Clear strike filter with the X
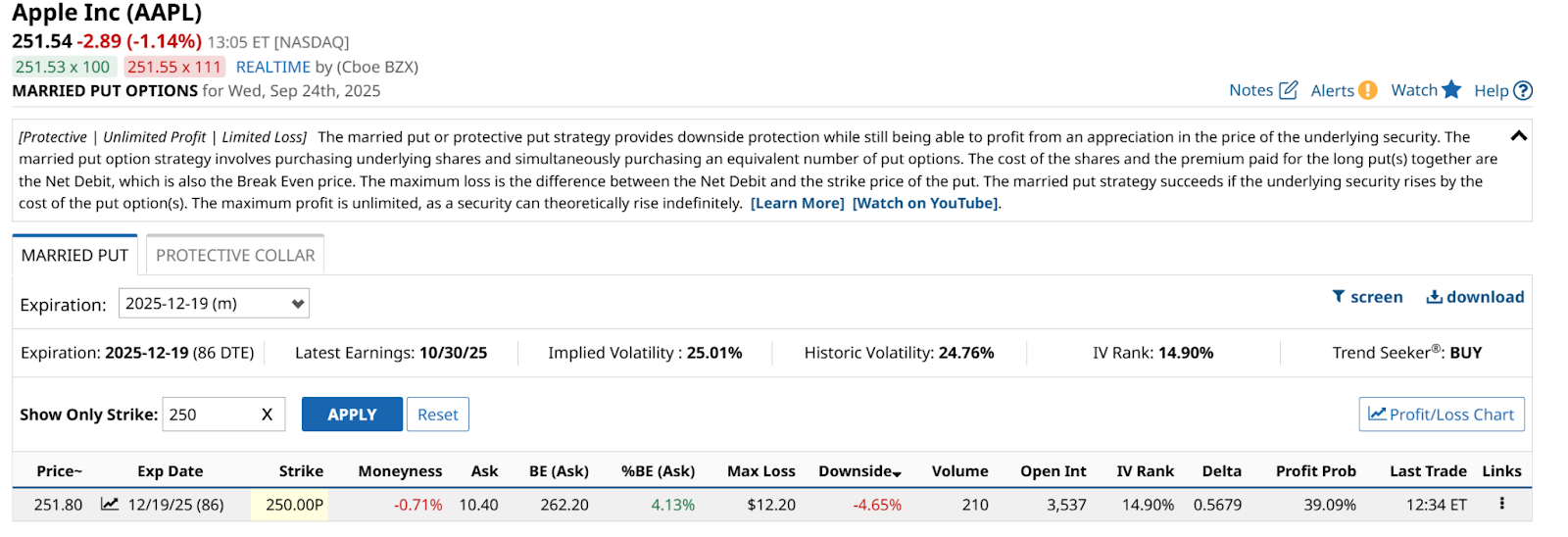The height and width of the screenshot is (537, 1568). 267,415
